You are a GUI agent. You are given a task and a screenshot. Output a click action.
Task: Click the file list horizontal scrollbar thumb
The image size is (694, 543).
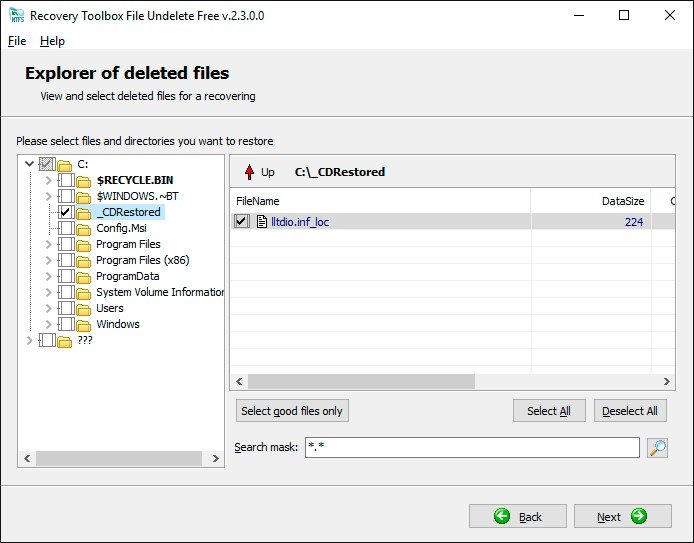pos(361,381)
